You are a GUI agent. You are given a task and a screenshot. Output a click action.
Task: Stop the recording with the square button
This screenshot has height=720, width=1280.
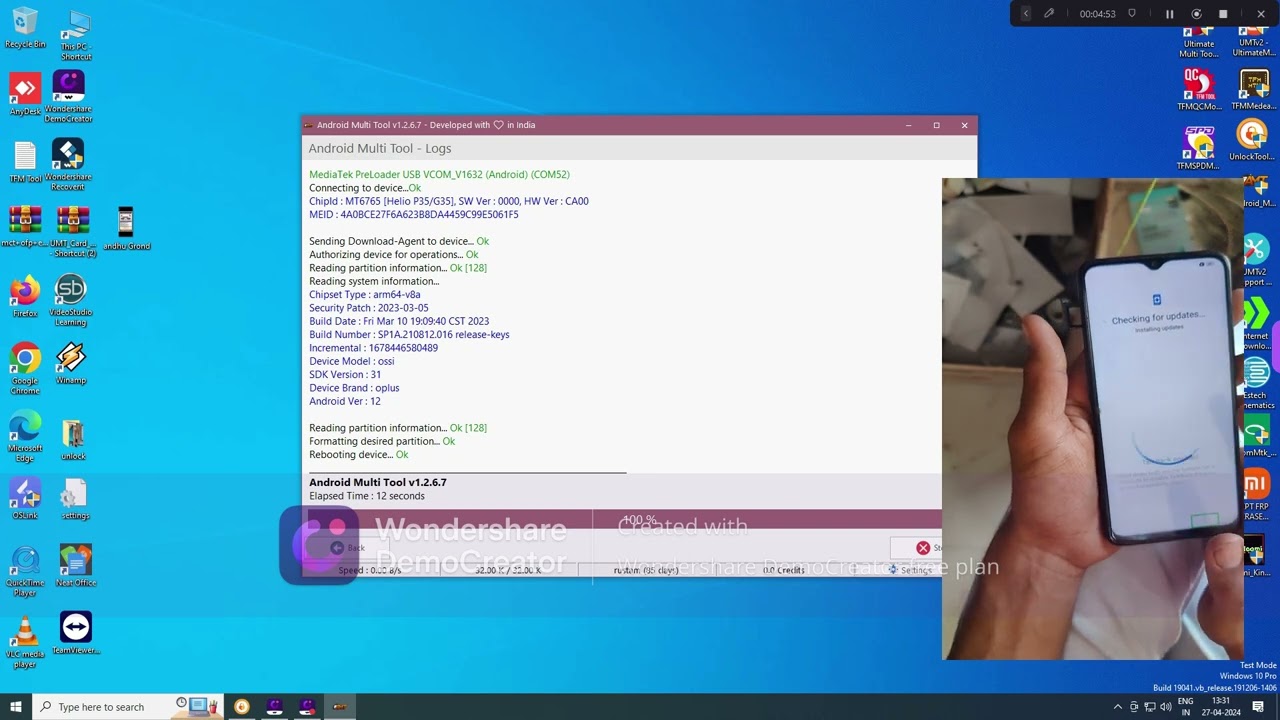(1223, 14)
